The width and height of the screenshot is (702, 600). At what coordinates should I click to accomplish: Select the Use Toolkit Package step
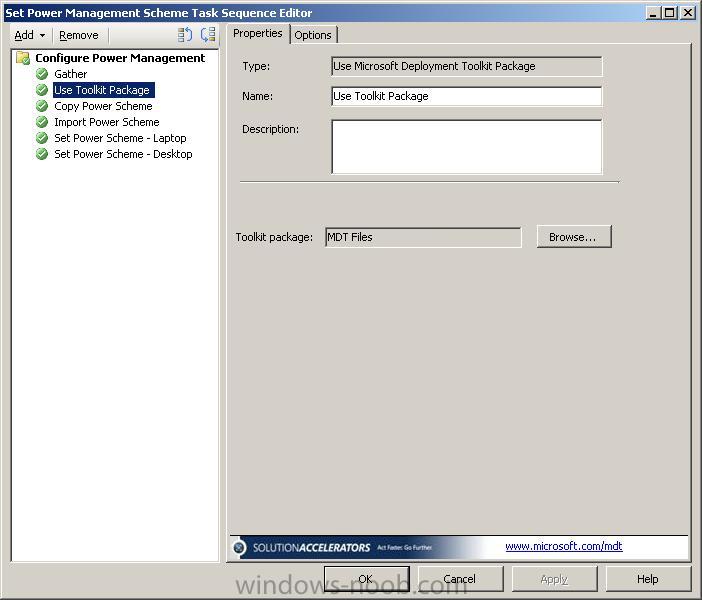[x=102, y=90]
